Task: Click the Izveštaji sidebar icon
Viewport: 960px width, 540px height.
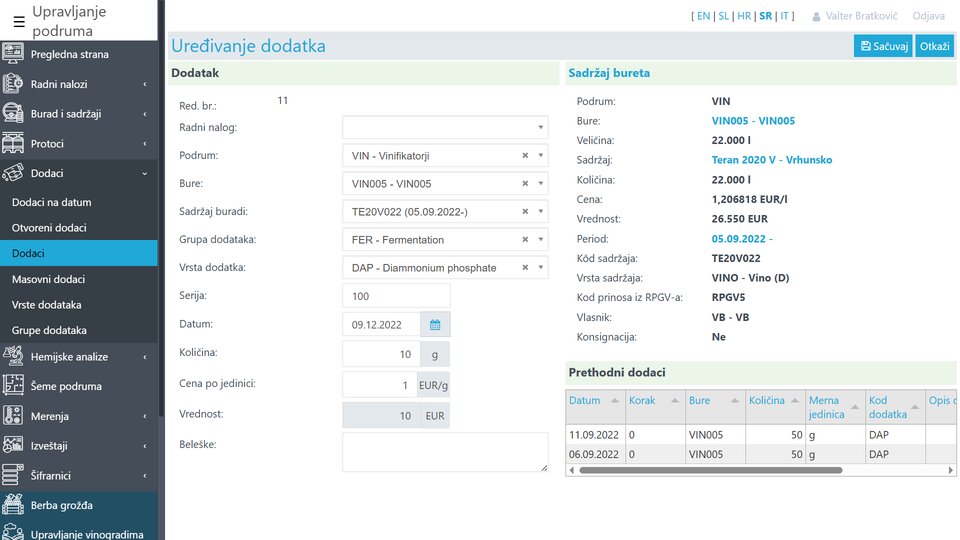Action: [13, 446]
